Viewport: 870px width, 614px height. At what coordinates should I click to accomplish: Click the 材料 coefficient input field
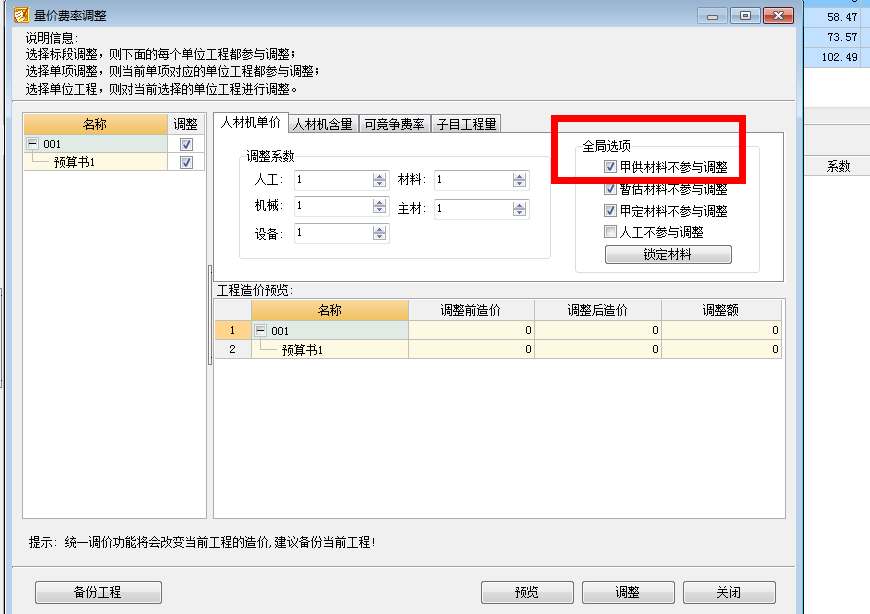coord(473,180)
